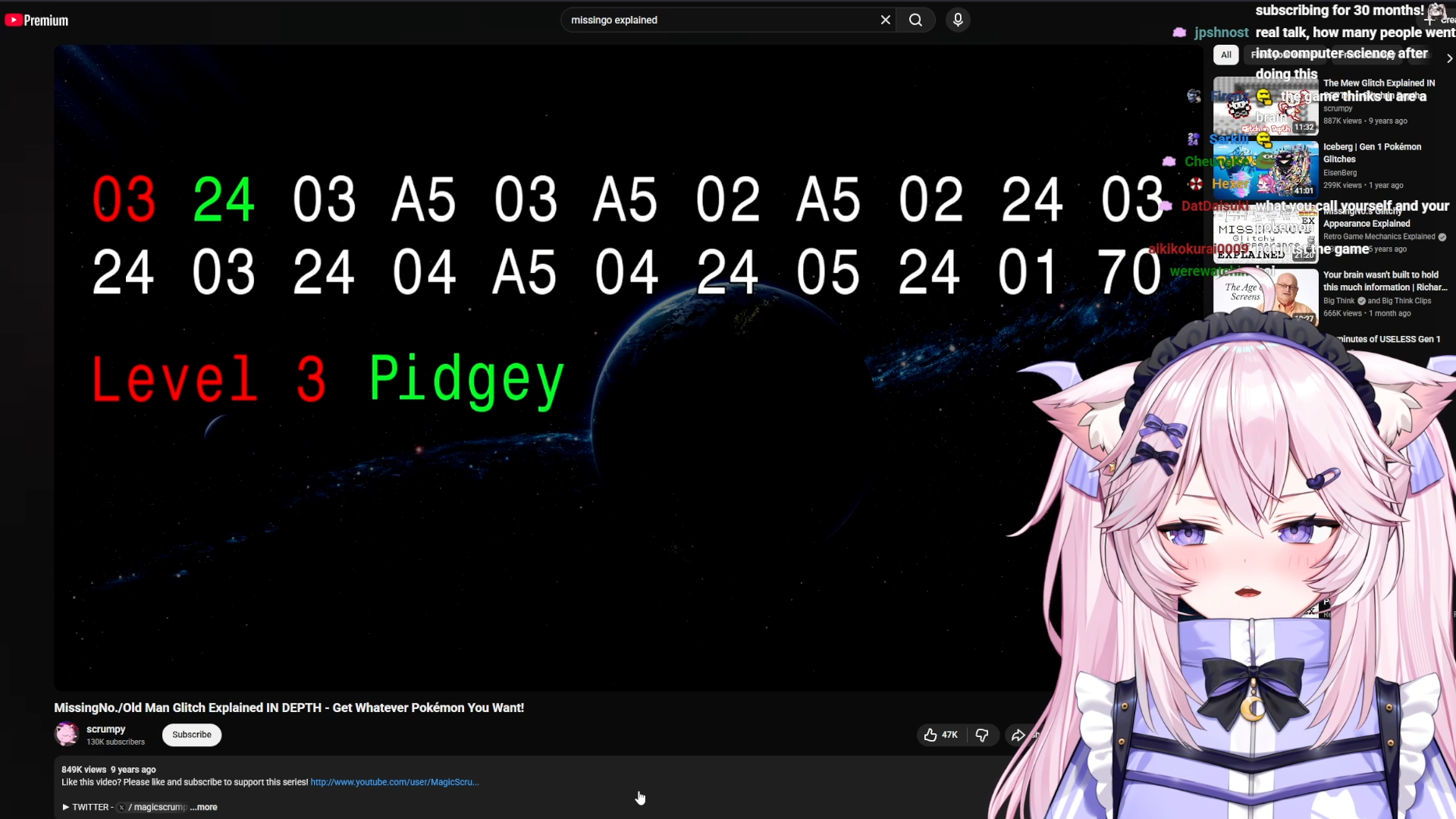Activate voice search microphone
The height and width of the screenshot is (819, 1456).
coord(958,20)
